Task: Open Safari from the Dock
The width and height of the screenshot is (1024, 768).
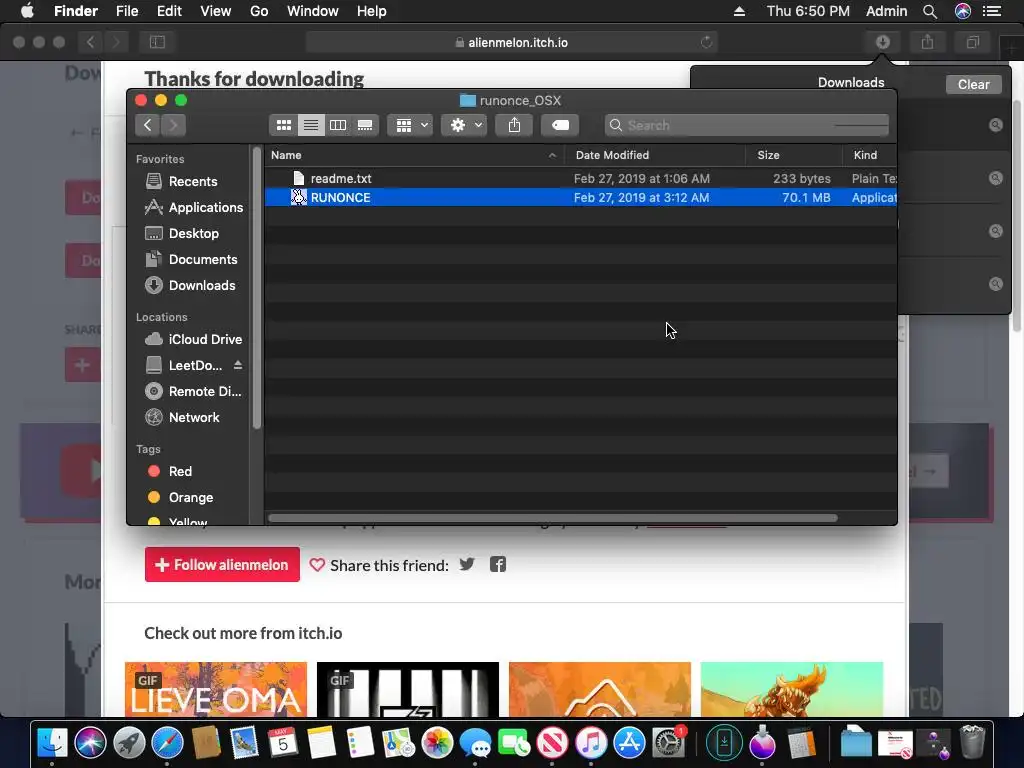Action: coord(167,743)
